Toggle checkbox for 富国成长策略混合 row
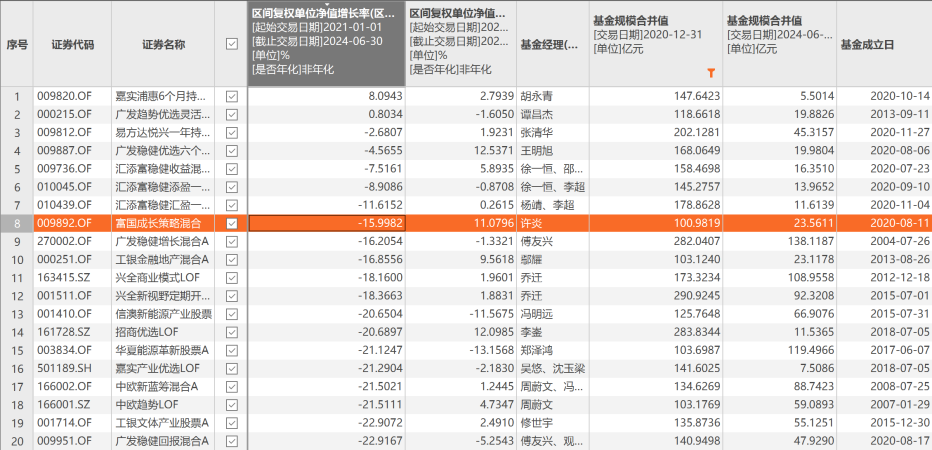932x450 pixels. coord(232,224)
